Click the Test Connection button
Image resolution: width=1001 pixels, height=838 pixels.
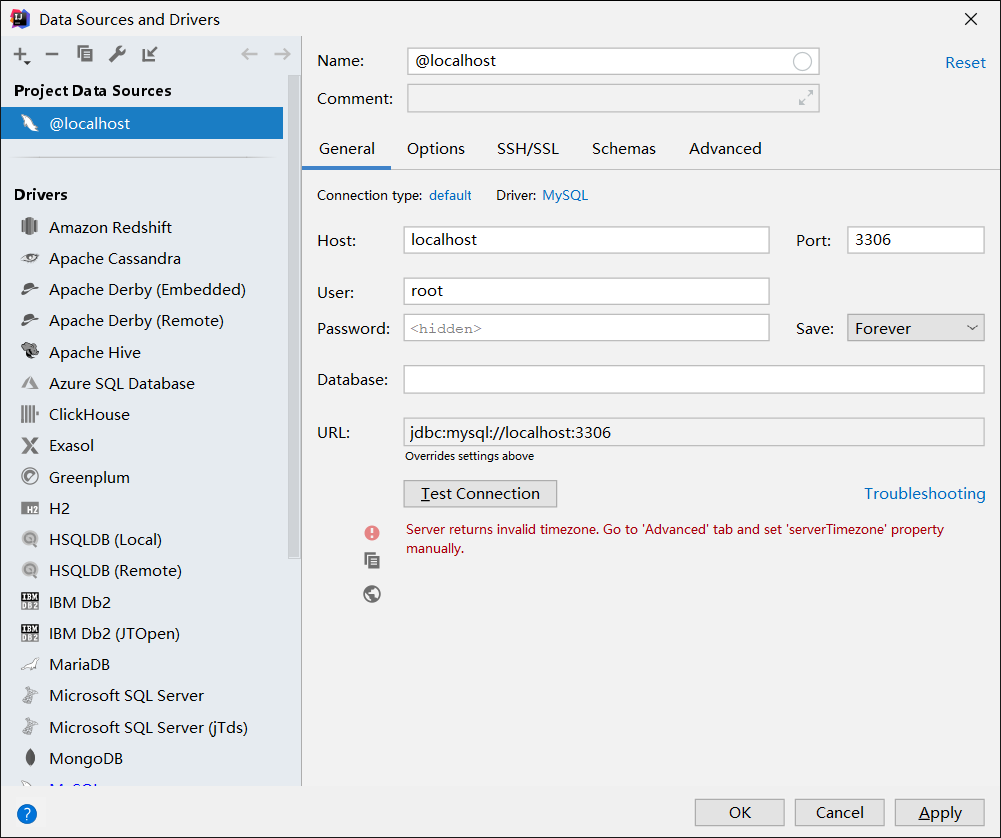click(x=480, y=494)
